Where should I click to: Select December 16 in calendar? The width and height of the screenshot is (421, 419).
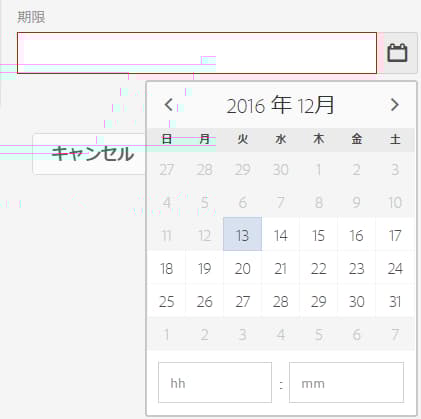click(357, 234)
